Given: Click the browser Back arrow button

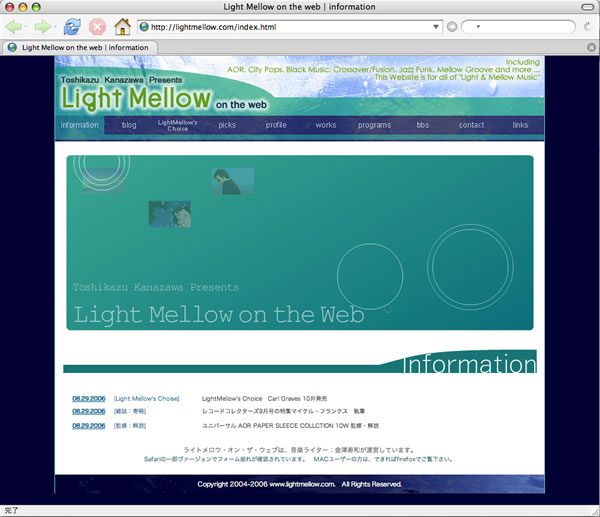Looking at the screenshot, I should [x=17, y=27].
